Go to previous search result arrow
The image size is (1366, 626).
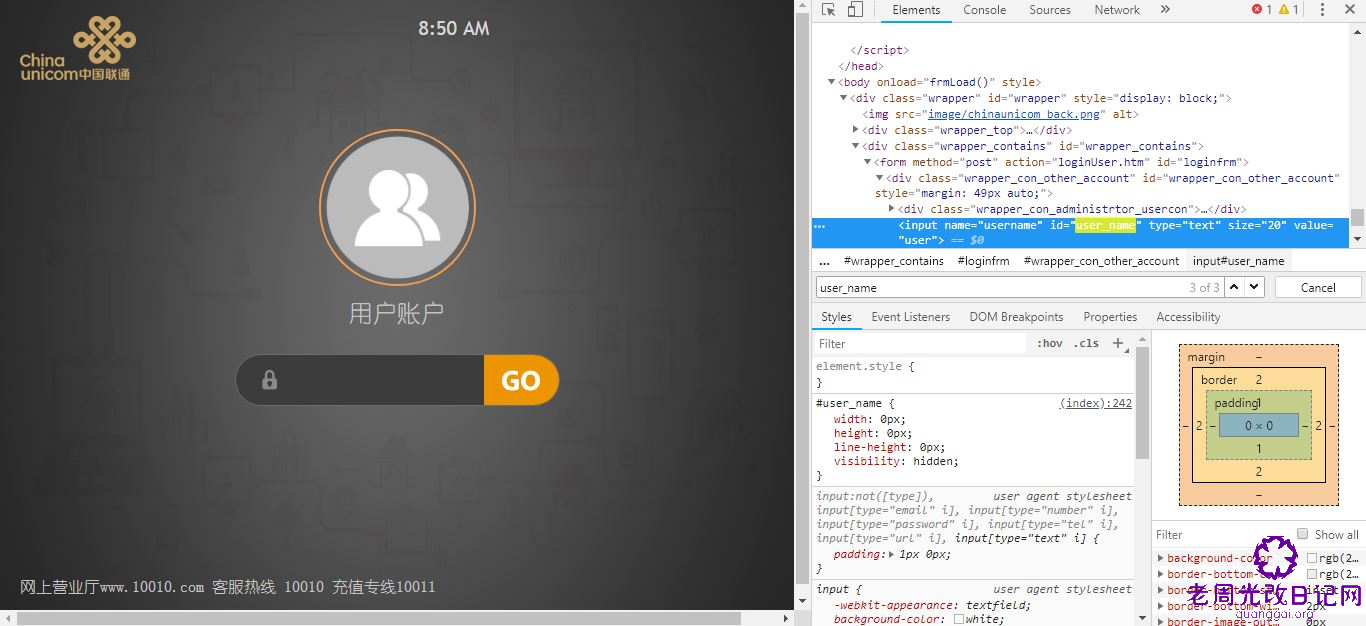(x=1234, y=287)
